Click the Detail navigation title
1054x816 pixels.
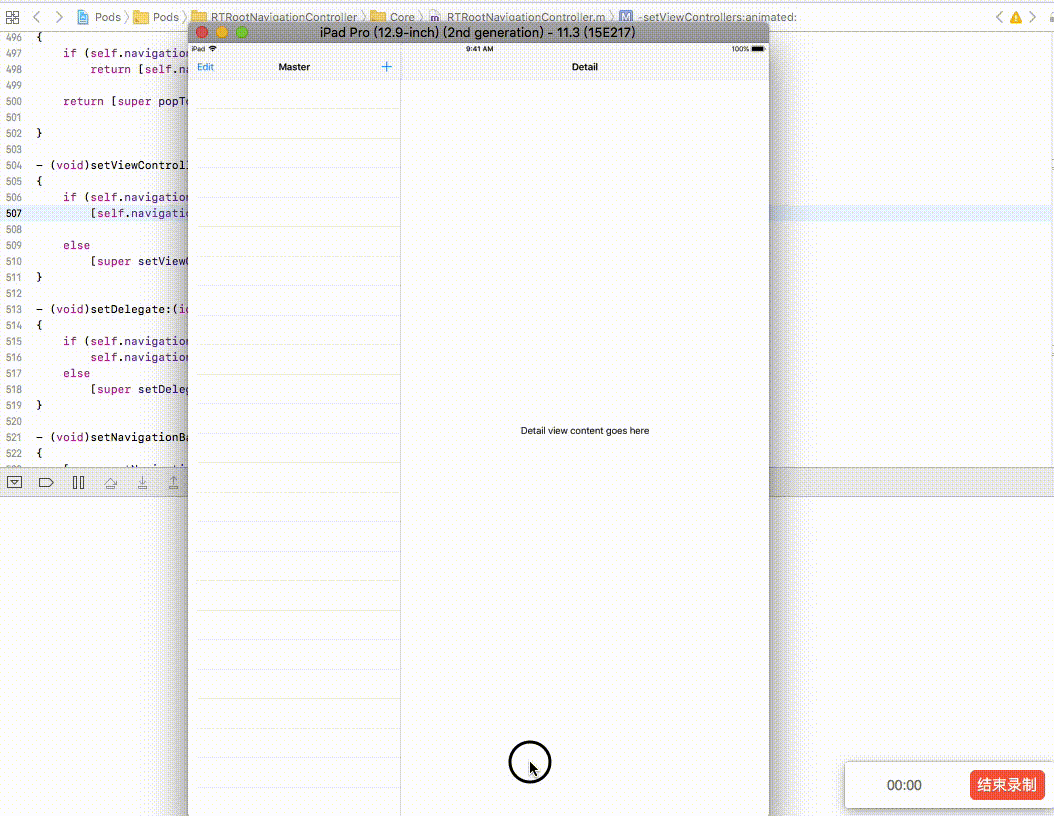point(585,67)
